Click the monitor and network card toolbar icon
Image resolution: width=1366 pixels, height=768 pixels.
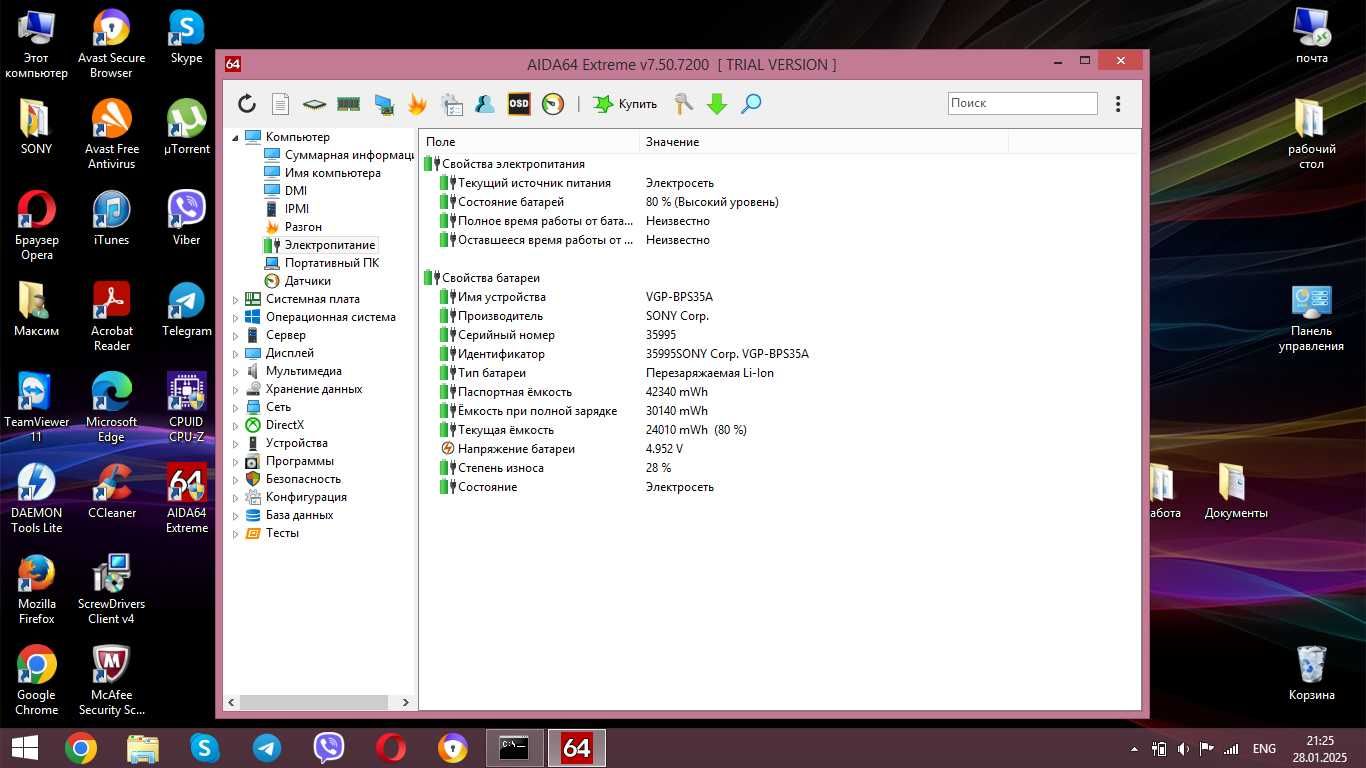coord(383,103)
